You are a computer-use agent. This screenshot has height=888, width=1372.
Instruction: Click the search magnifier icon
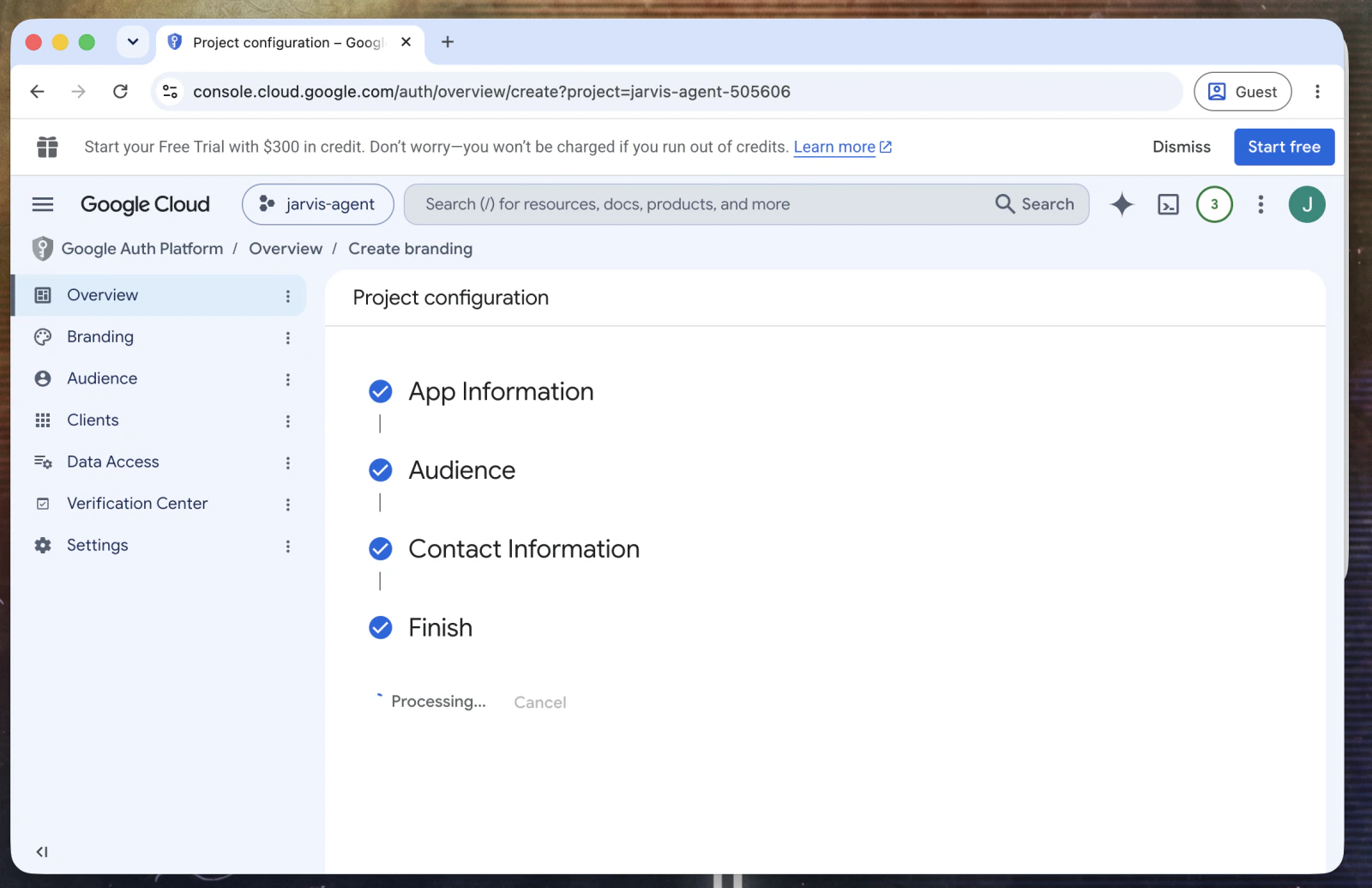pos(1004,204)
